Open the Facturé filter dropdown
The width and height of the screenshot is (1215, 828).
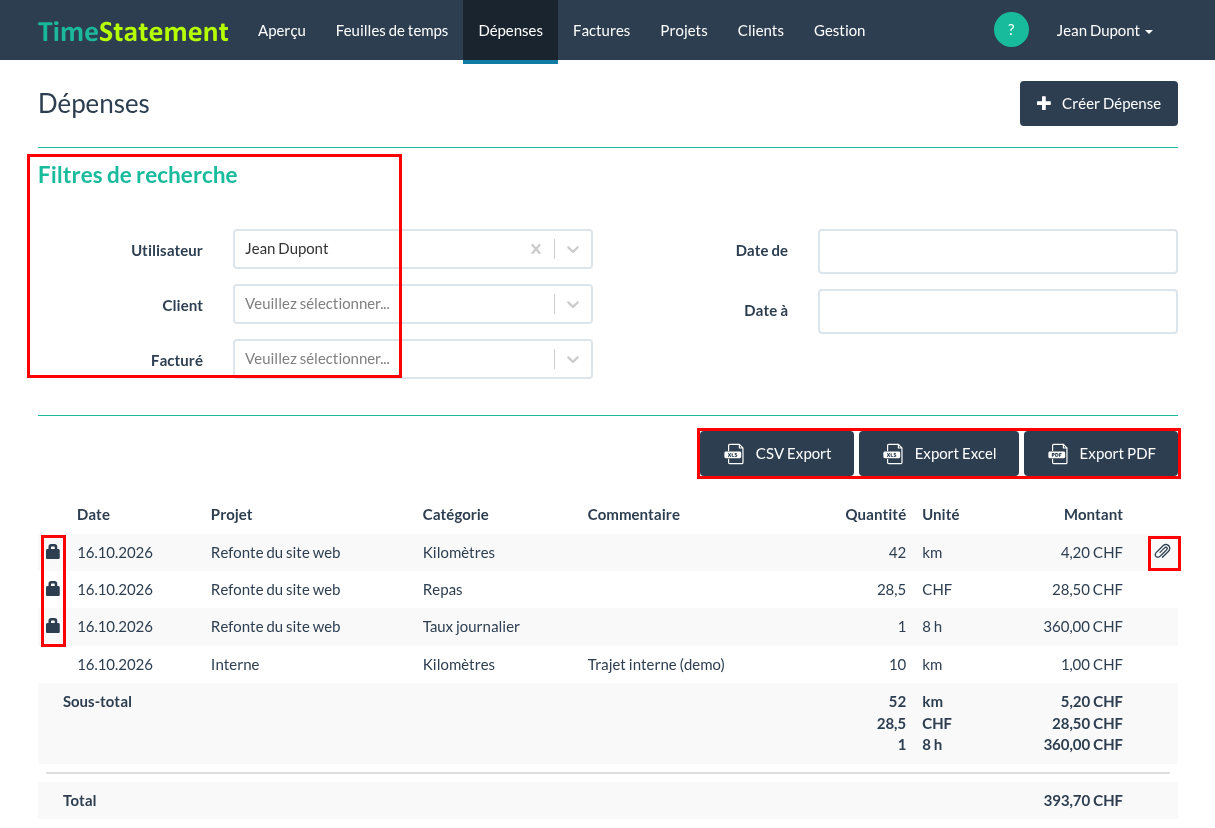(x=413, y=359)
